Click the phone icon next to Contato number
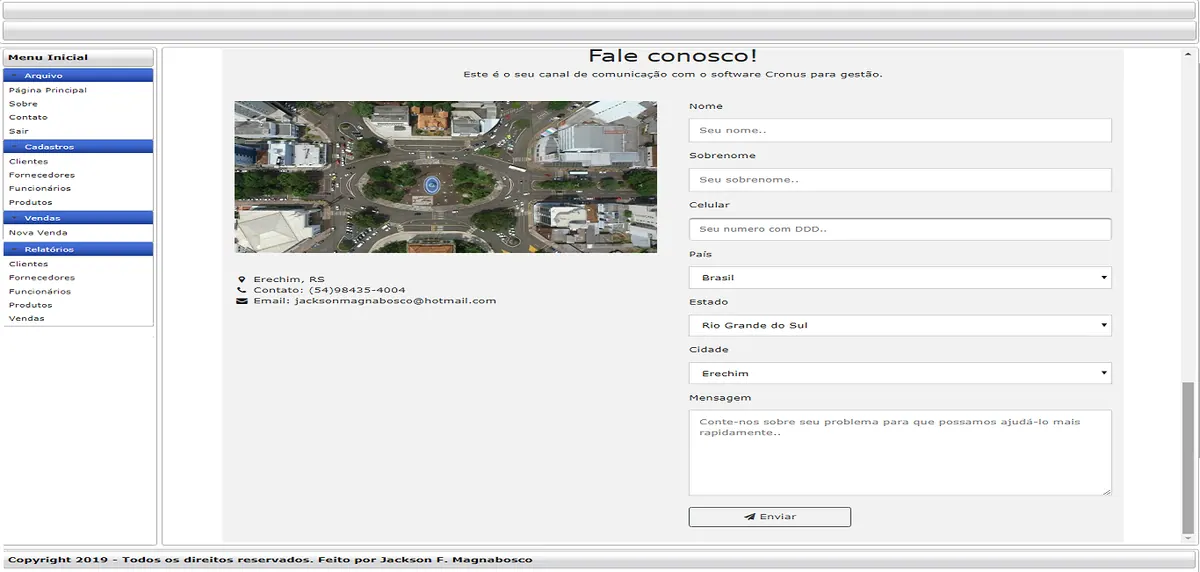 [x=241, y=290]
